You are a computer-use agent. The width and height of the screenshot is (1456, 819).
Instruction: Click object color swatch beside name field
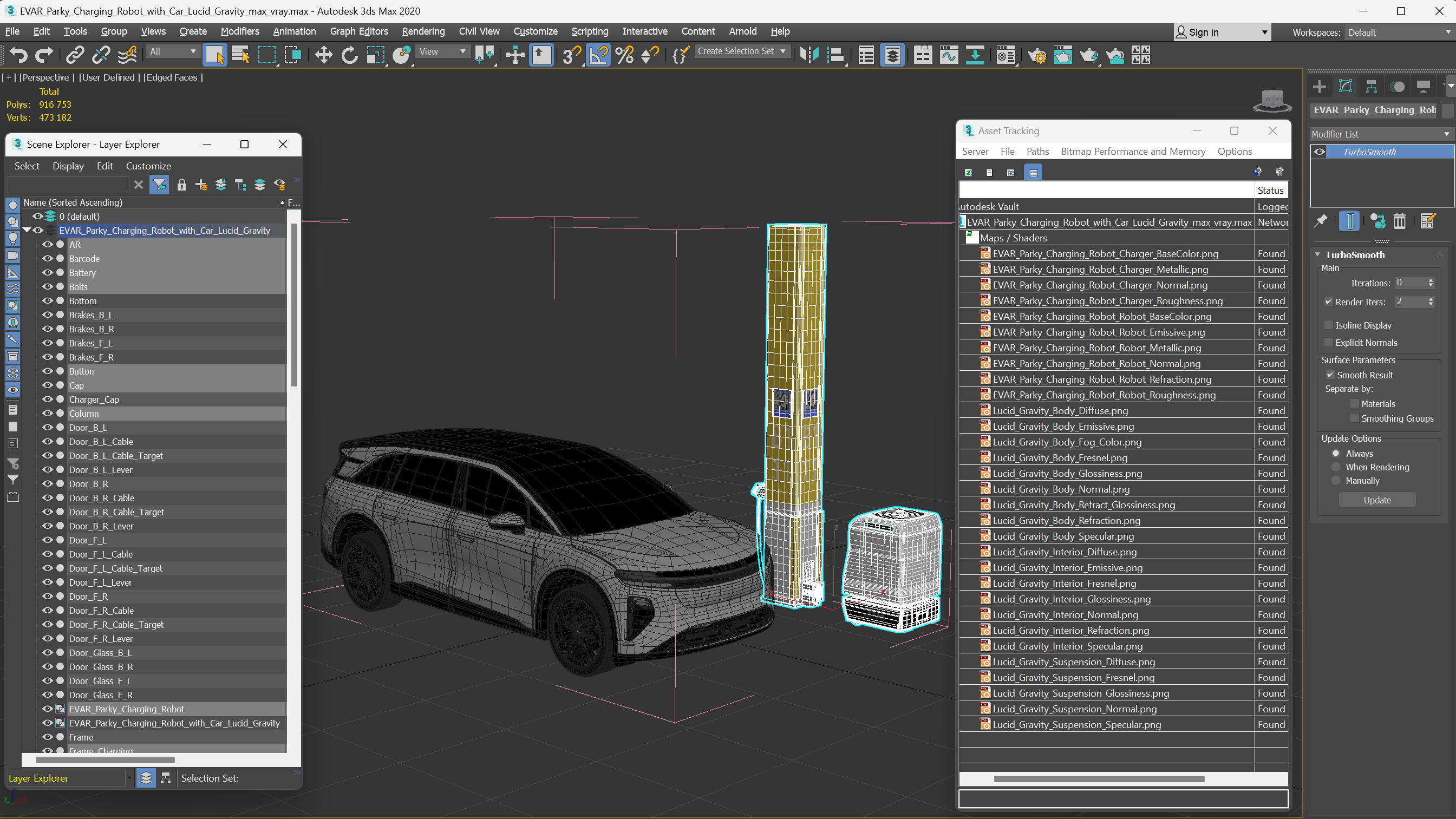(x=1447, y=110)
